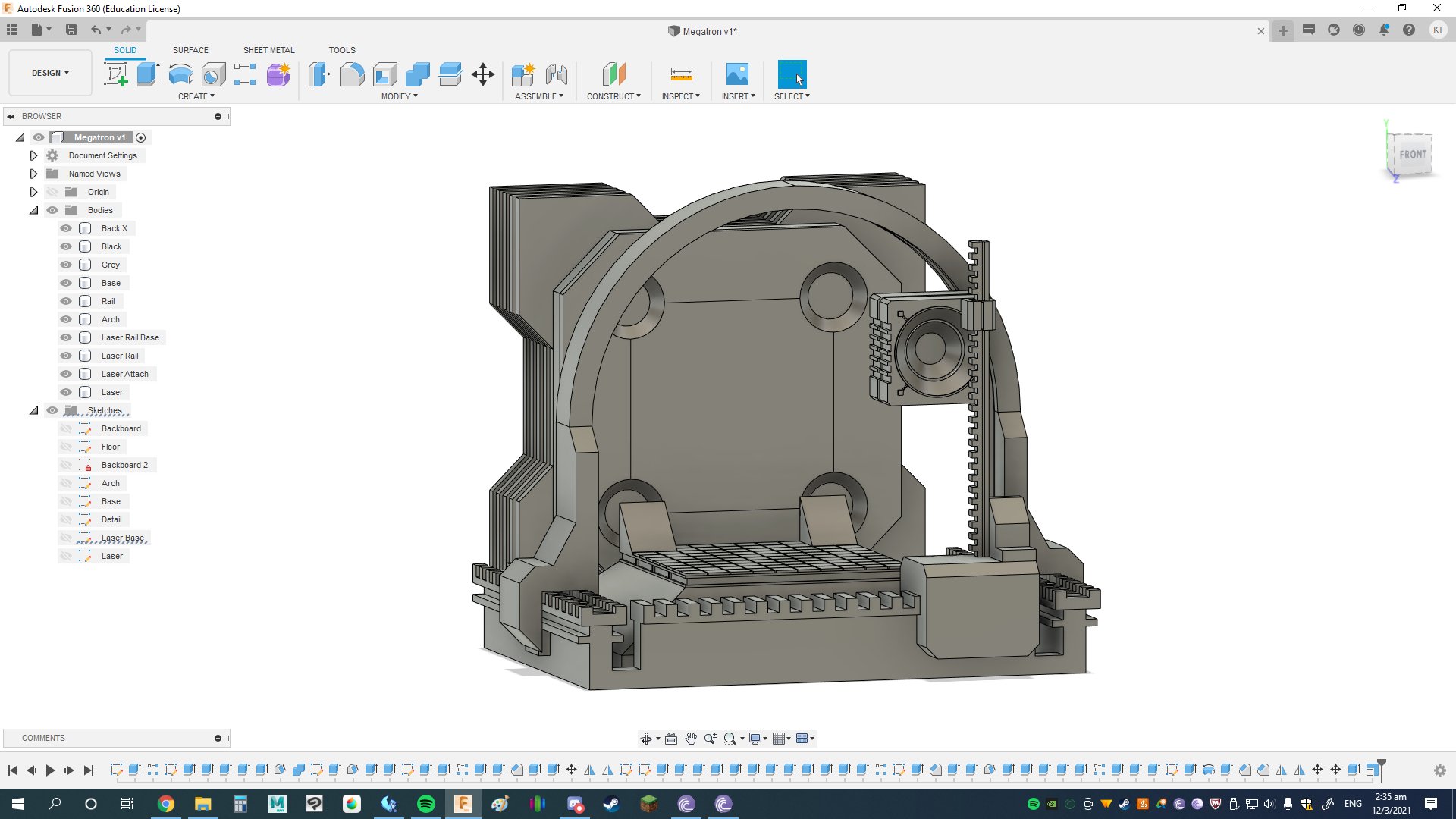Image resolution: width=1456 pixels, height=819 pixels.
Task: Select the Revolve tool icon
Action: pos(180,74)
